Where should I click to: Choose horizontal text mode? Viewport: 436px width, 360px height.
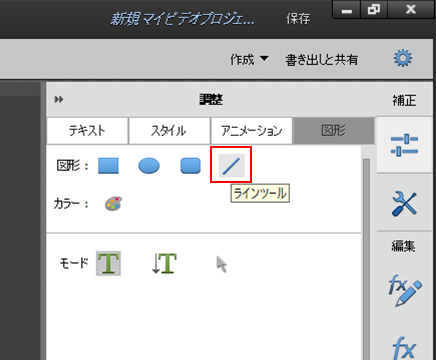point(108,263)
